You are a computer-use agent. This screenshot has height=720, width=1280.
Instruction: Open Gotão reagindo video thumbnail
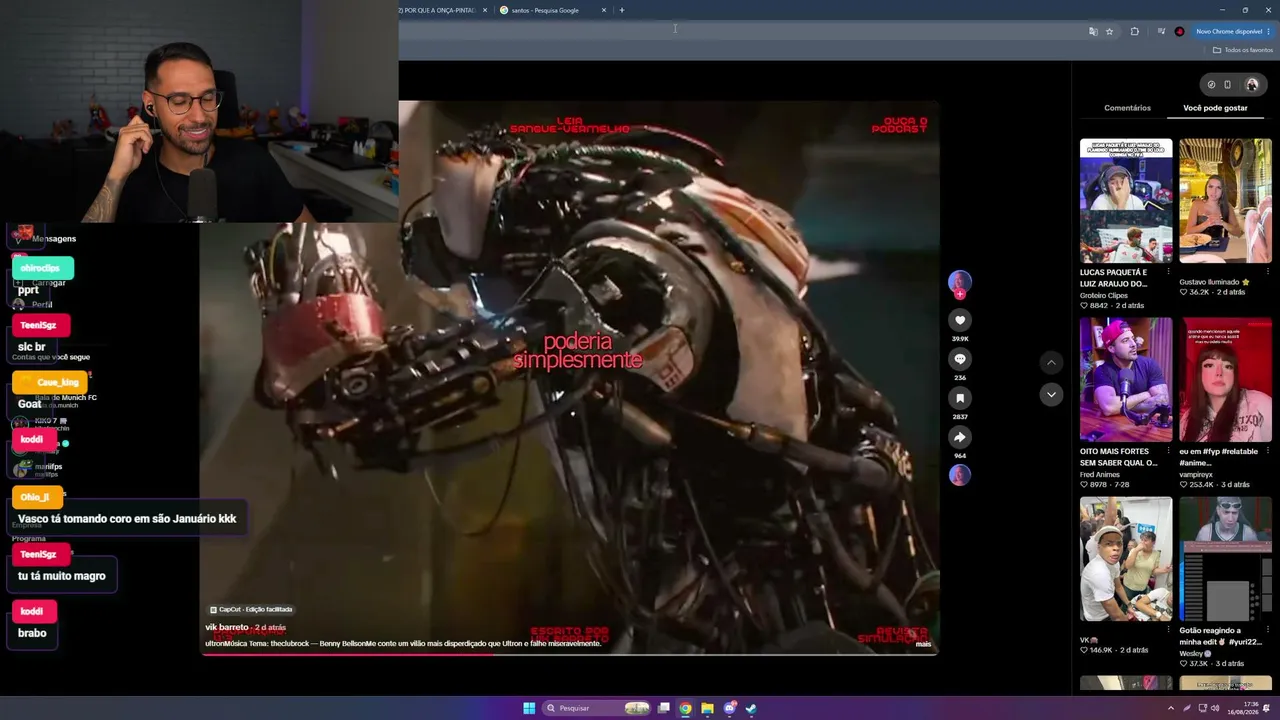(1225, 559)
